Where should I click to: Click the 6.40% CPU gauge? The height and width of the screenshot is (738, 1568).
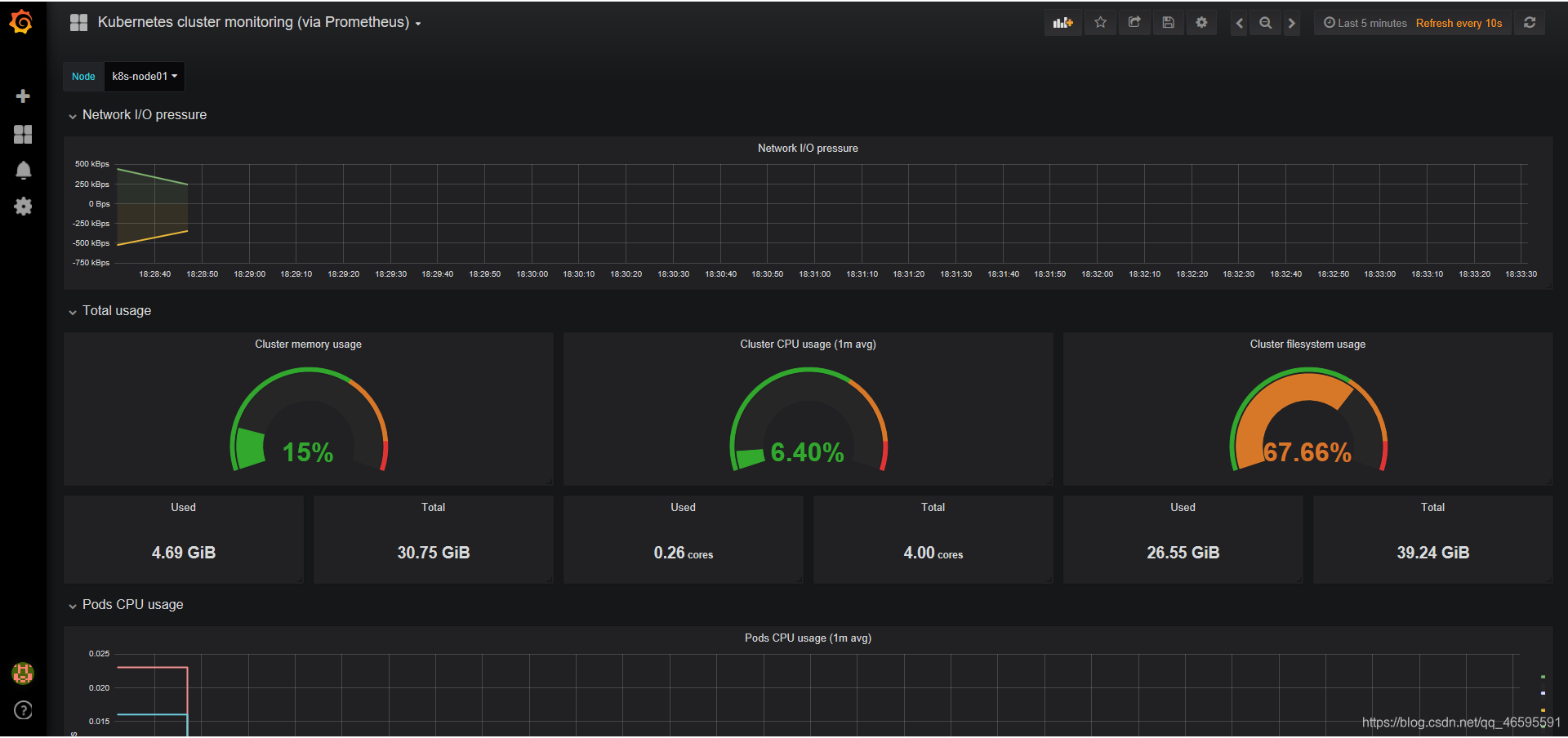(808, 420)
